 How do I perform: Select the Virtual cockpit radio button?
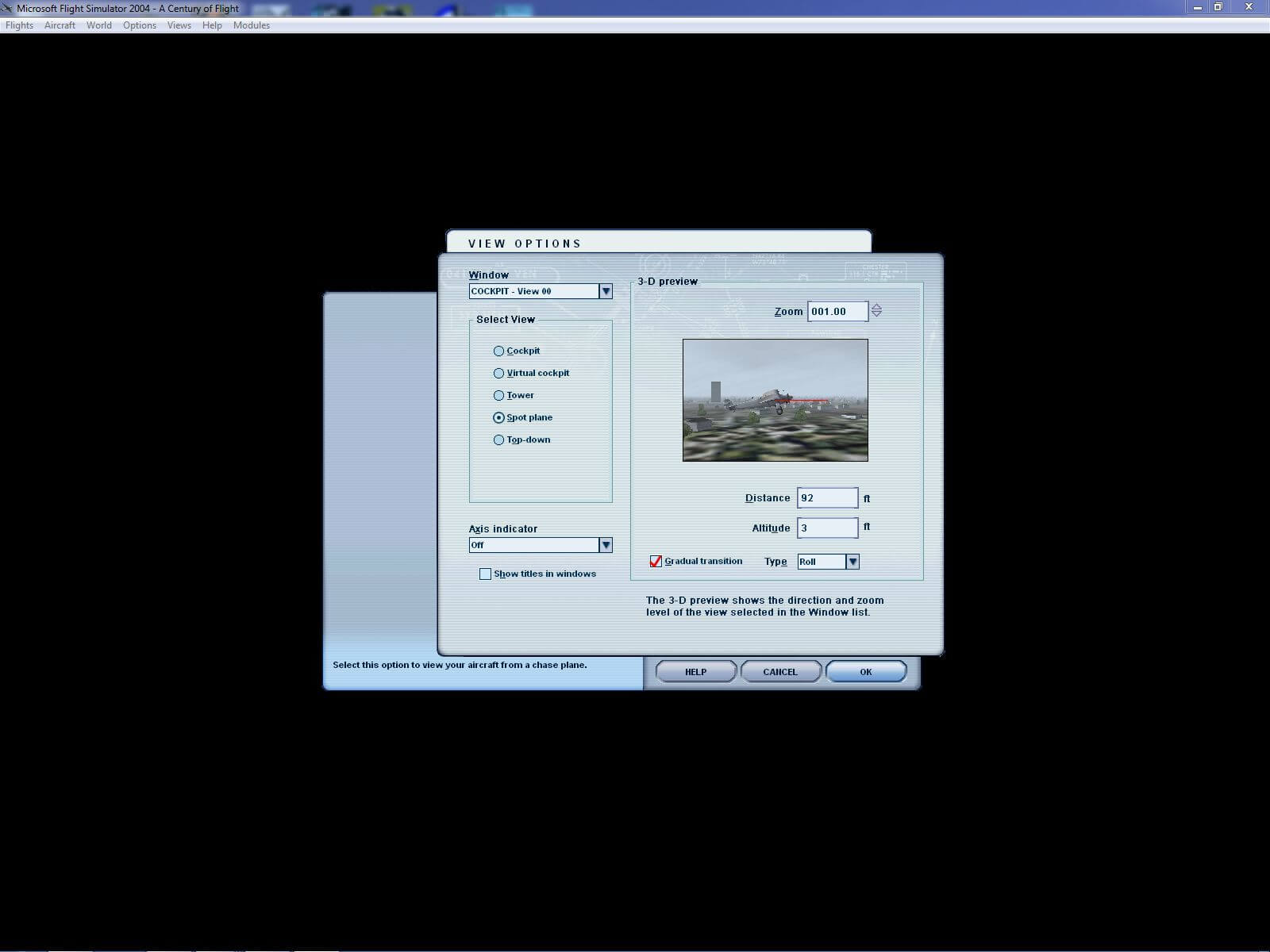498,373
